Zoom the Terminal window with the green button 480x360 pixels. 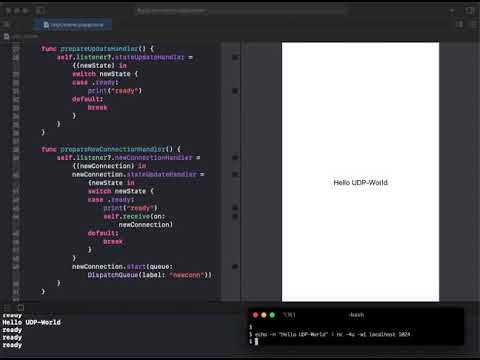pyautogui.click(x=272, y=315)
